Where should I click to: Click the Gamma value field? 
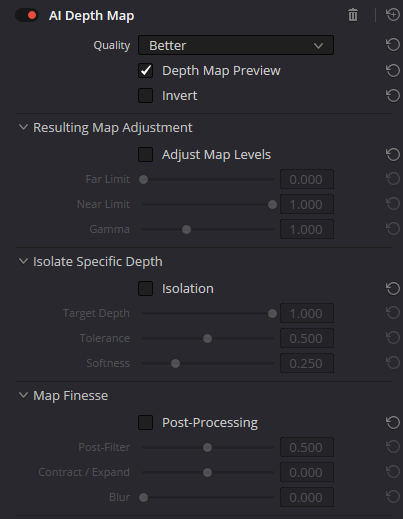[307, 229]
